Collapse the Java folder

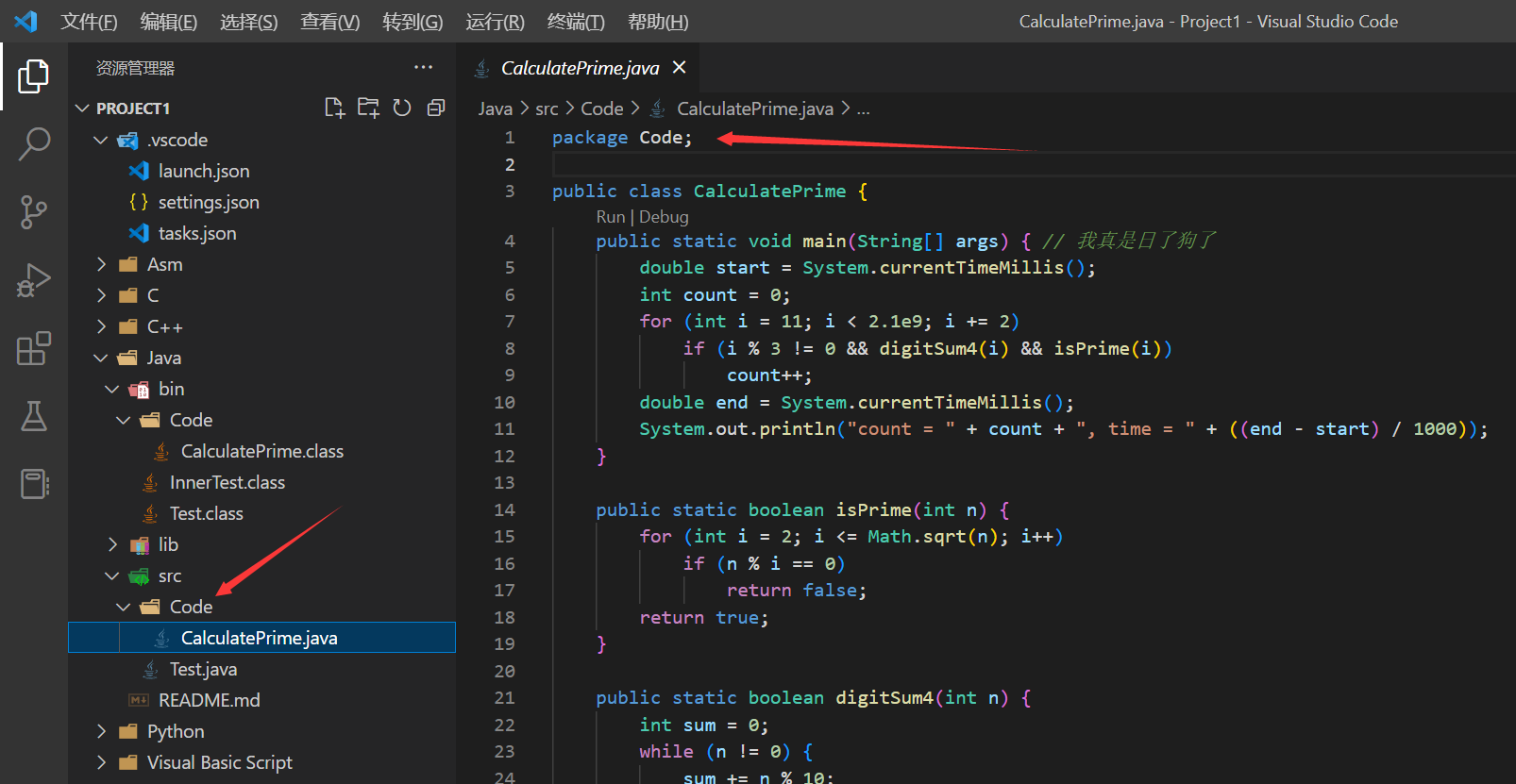101,358
